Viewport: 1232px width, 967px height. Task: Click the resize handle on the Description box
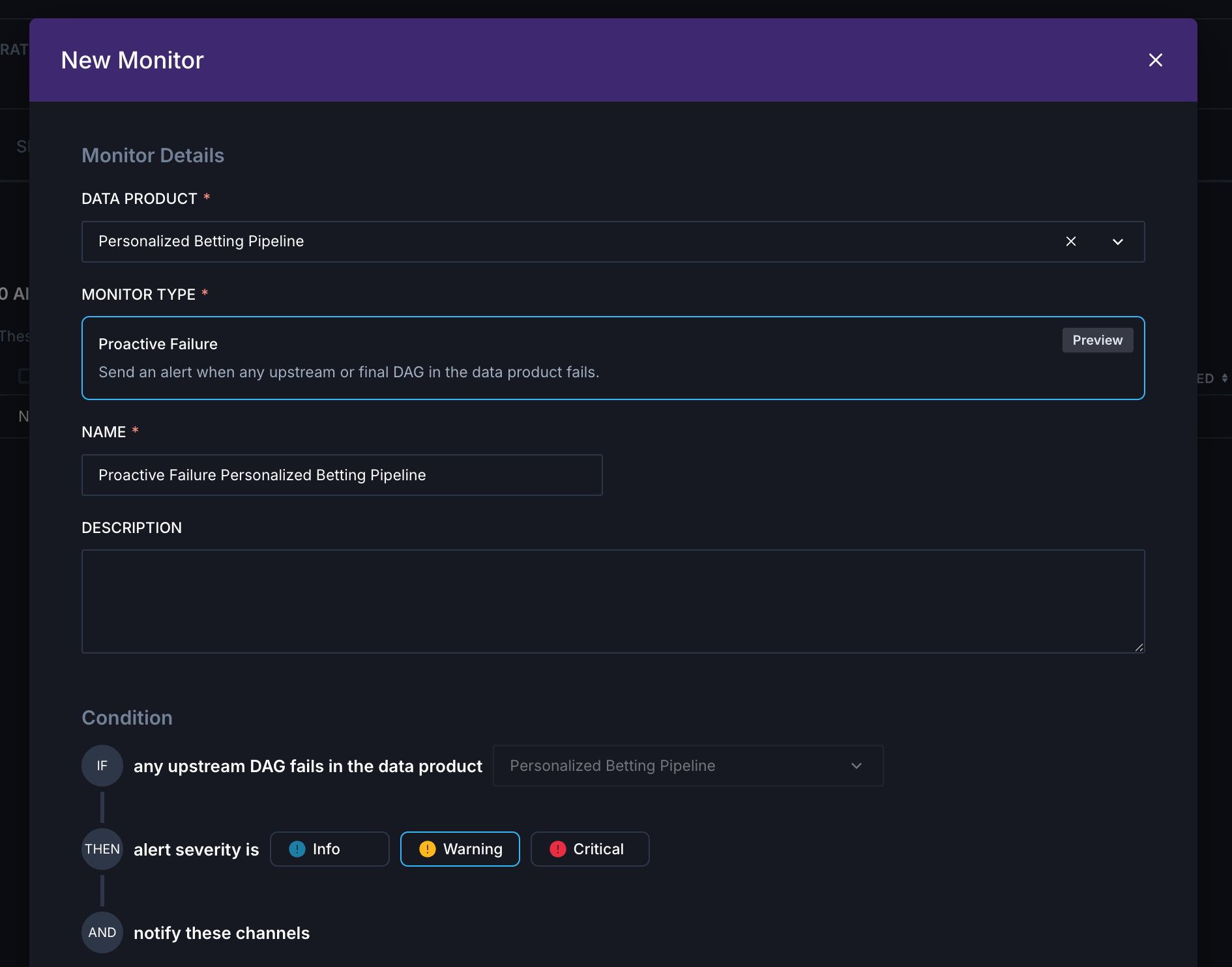1139,646
